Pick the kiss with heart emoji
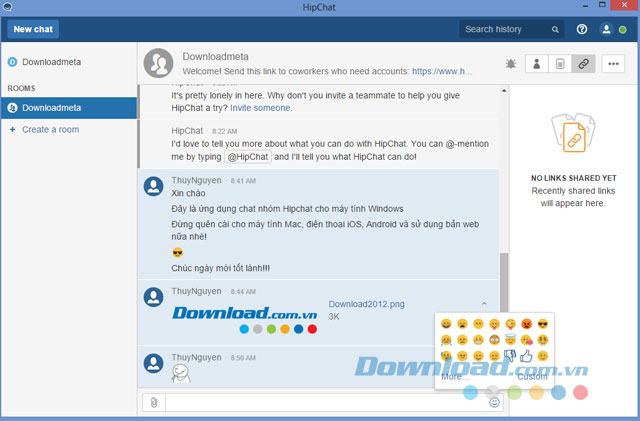The image size is (640, 421). click(527, 340)
